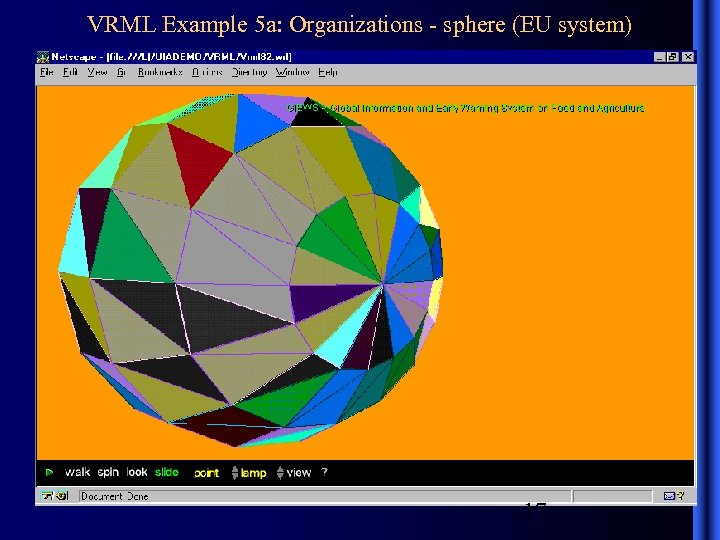Click the red triangle on the sphere
The width and height of the screenshot is (720, 540).
pos(198,163)
